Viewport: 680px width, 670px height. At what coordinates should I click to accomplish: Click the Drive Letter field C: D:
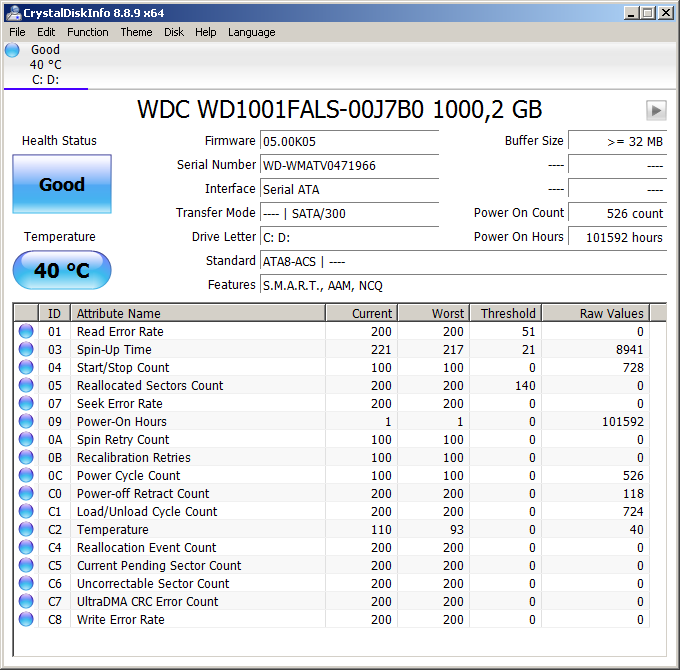coord(350,238)
